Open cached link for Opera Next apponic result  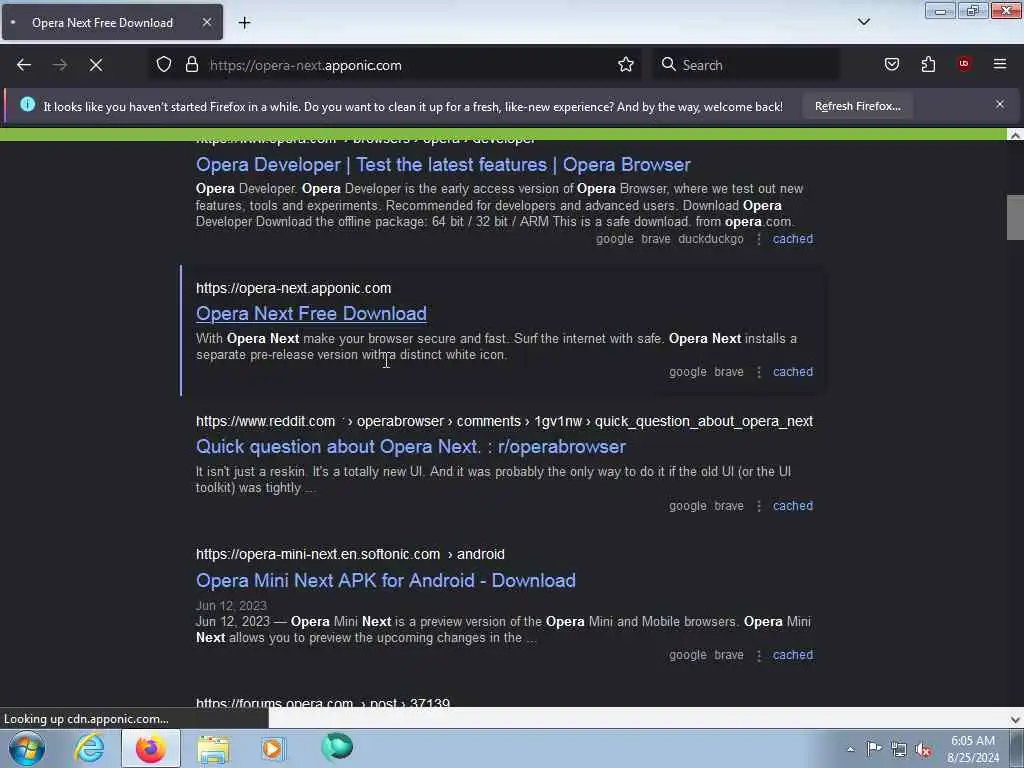[793, 372]
